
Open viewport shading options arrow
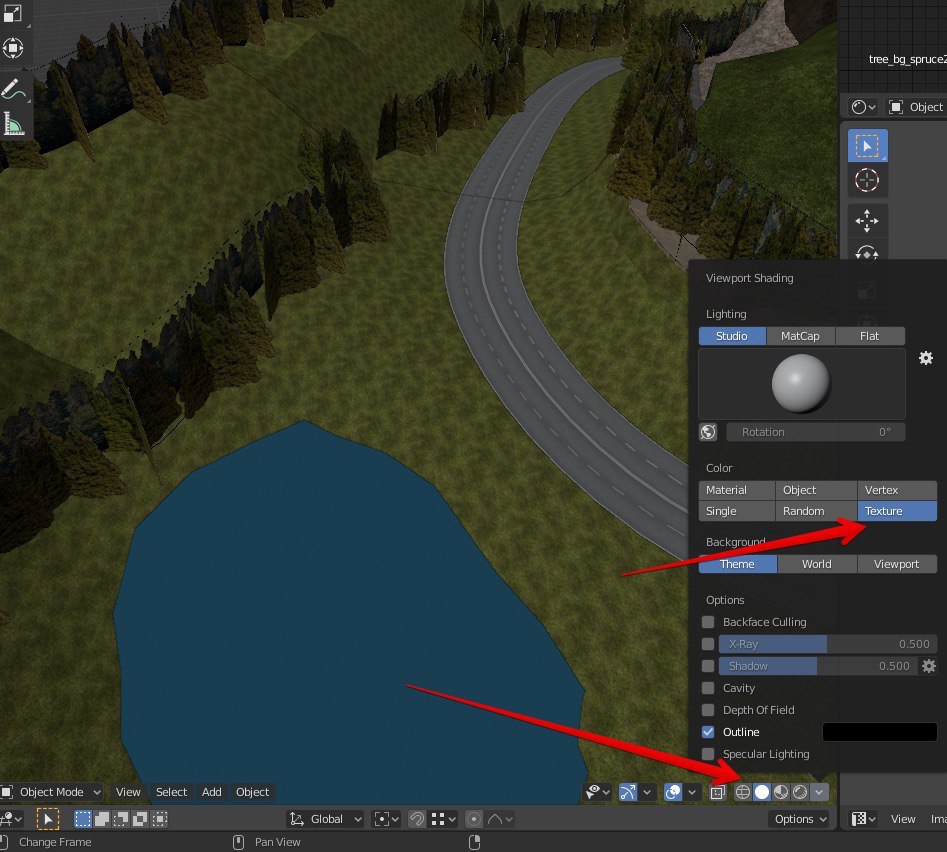[819, 792]
